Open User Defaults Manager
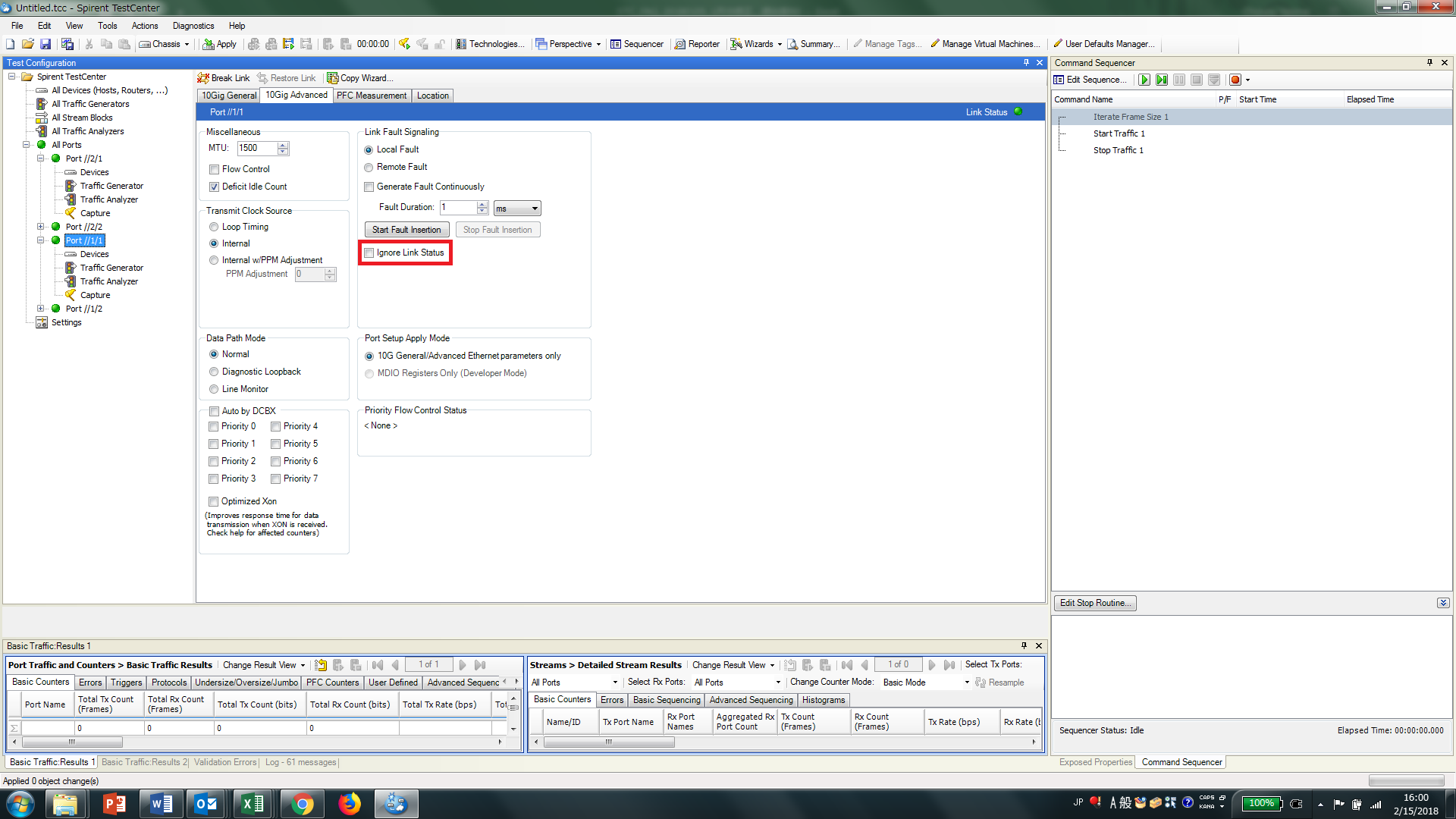 tap(1104, 44)
